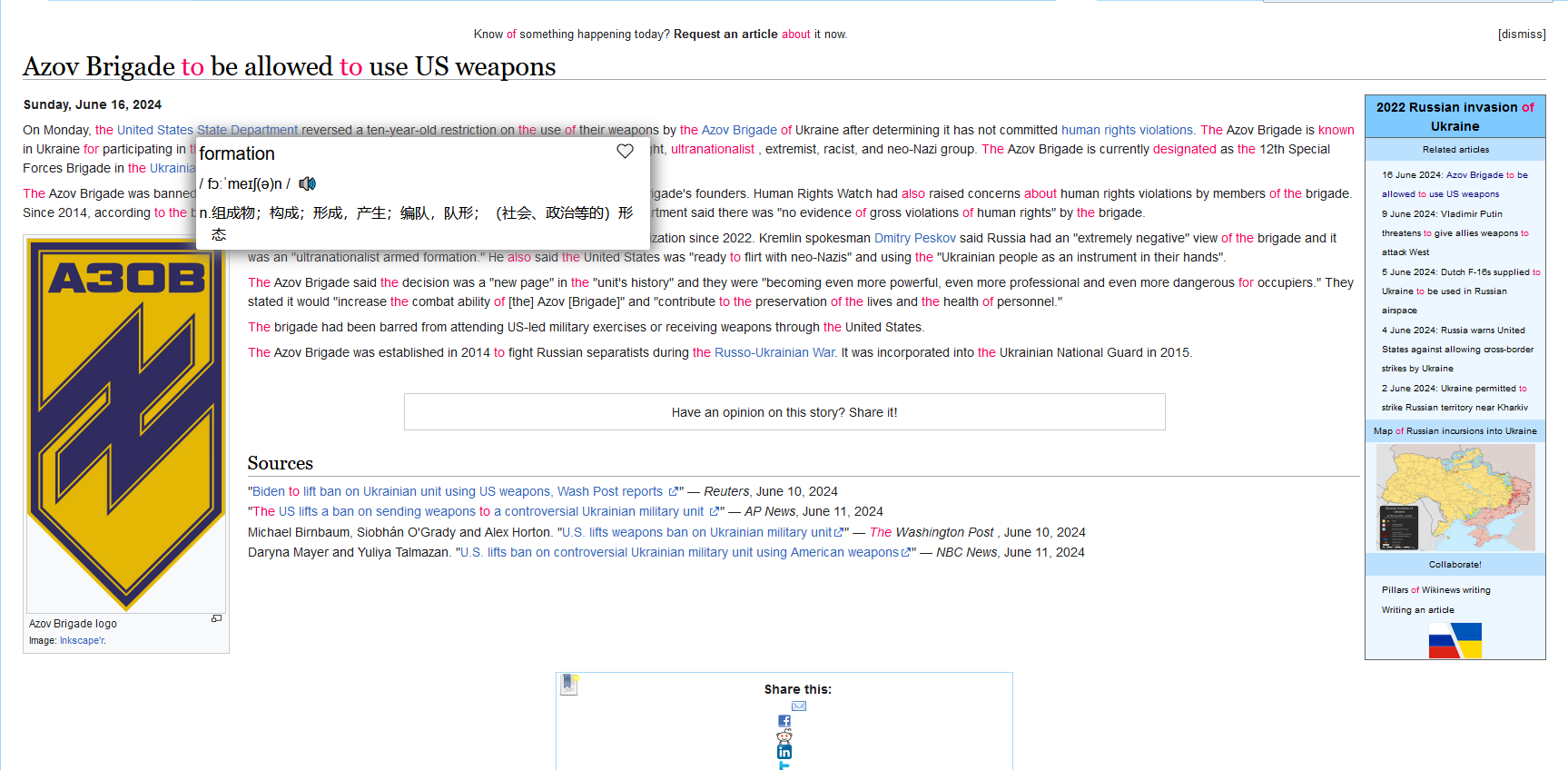Share article on Facebook
This screenshot has width=1568, height=770.
pyautogui.click(x=784, y=721)
